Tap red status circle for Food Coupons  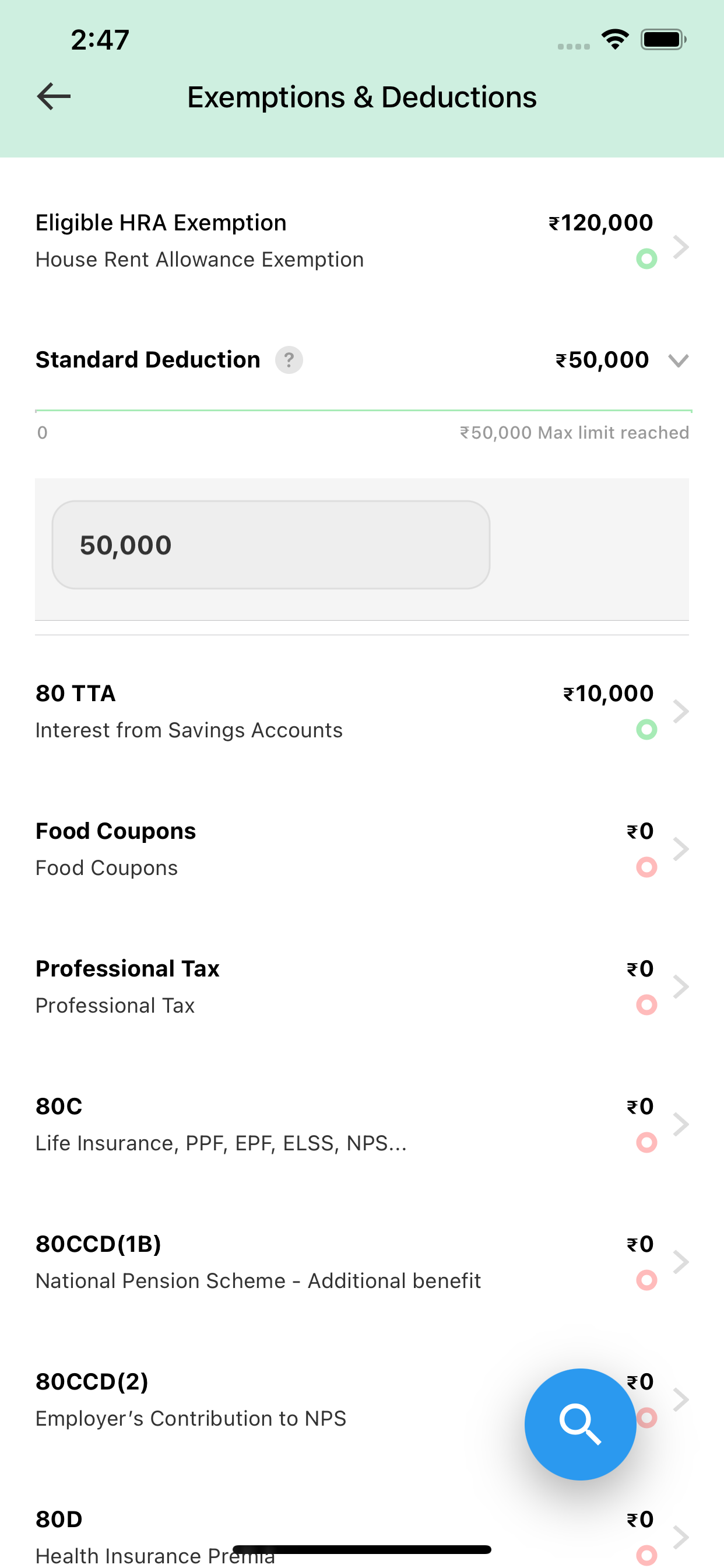click(646, 867)
